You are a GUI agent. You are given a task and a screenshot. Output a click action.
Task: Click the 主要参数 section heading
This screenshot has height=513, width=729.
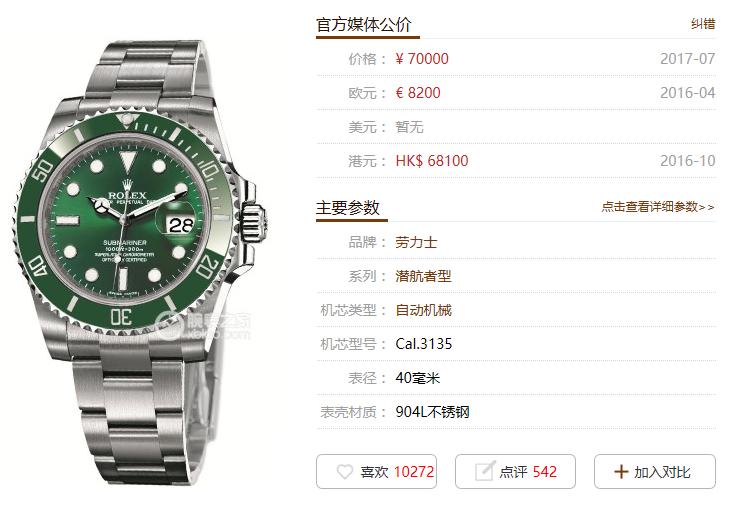pos(348,207)
